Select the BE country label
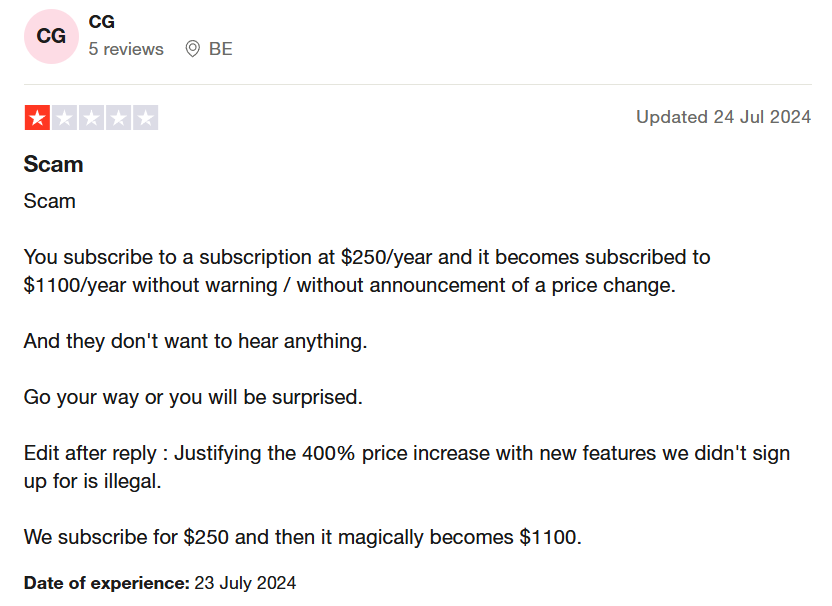This screenshot has height=606, width=832. [x=221, y=48]
